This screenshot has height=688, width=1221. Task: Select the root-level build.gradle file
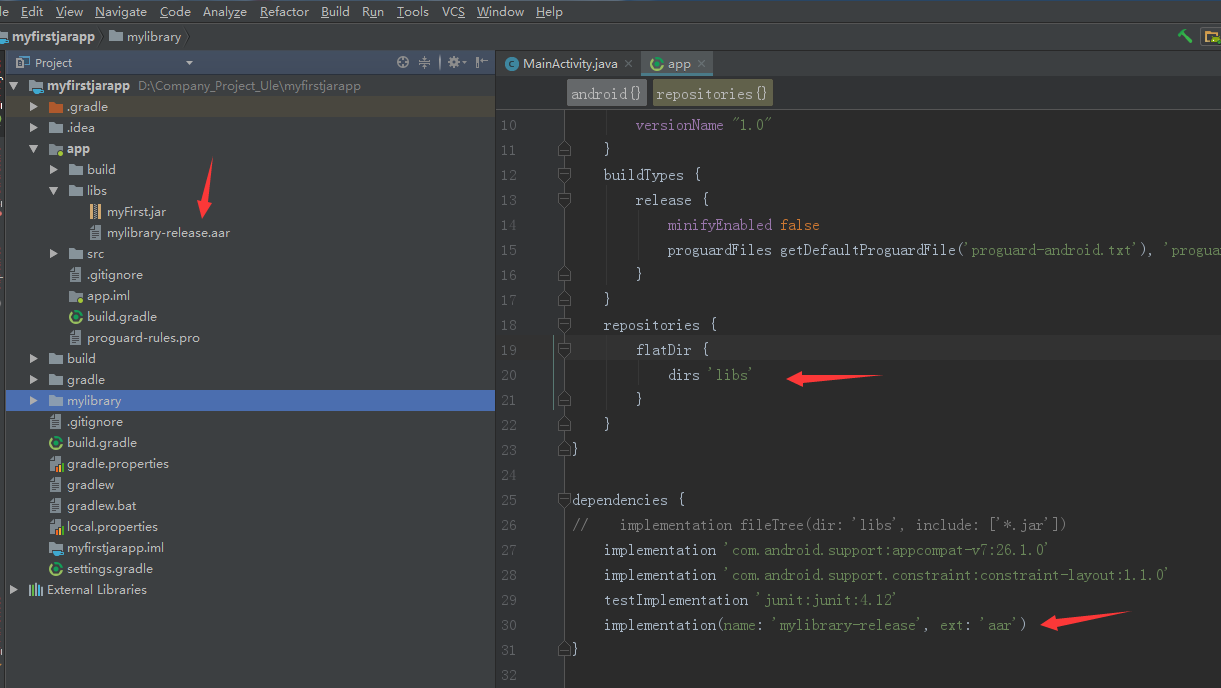point(93,443)
